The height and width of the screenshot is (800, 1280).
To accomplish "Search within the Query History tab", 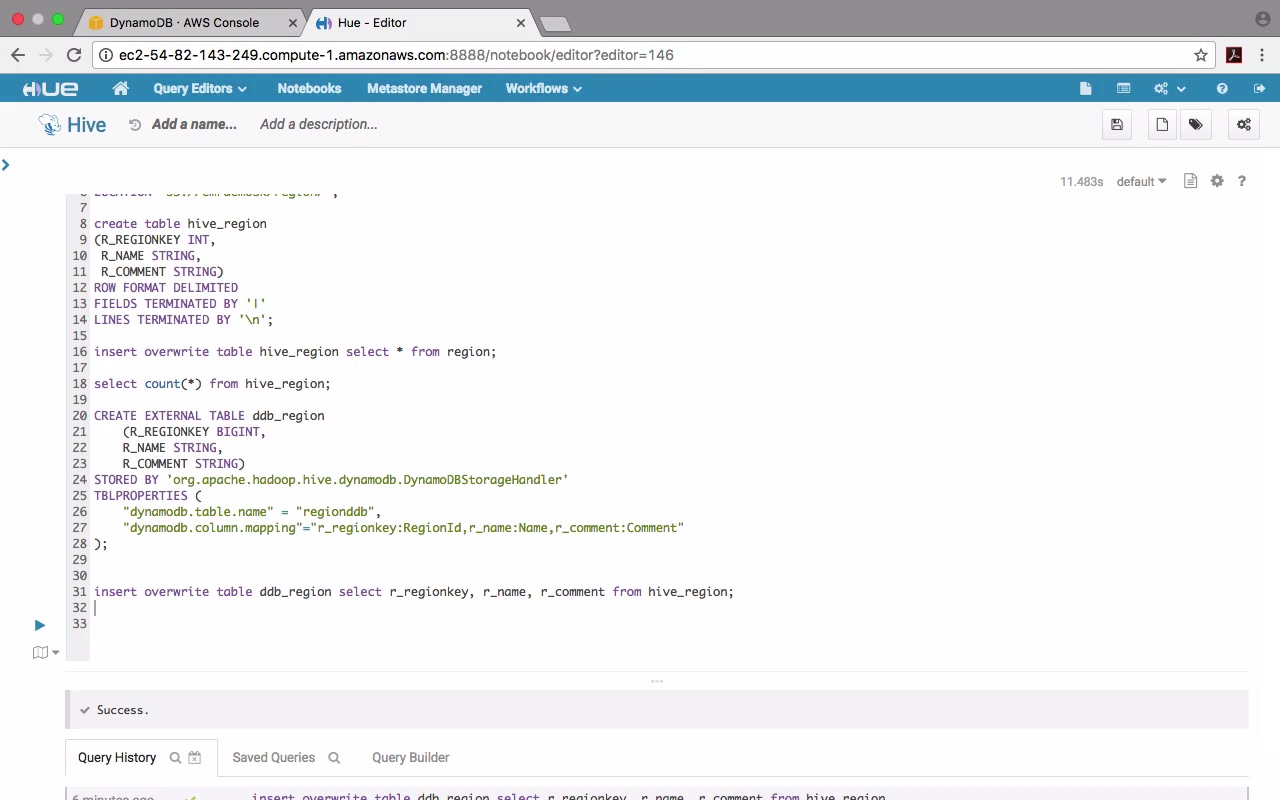I will coord(175,758).
